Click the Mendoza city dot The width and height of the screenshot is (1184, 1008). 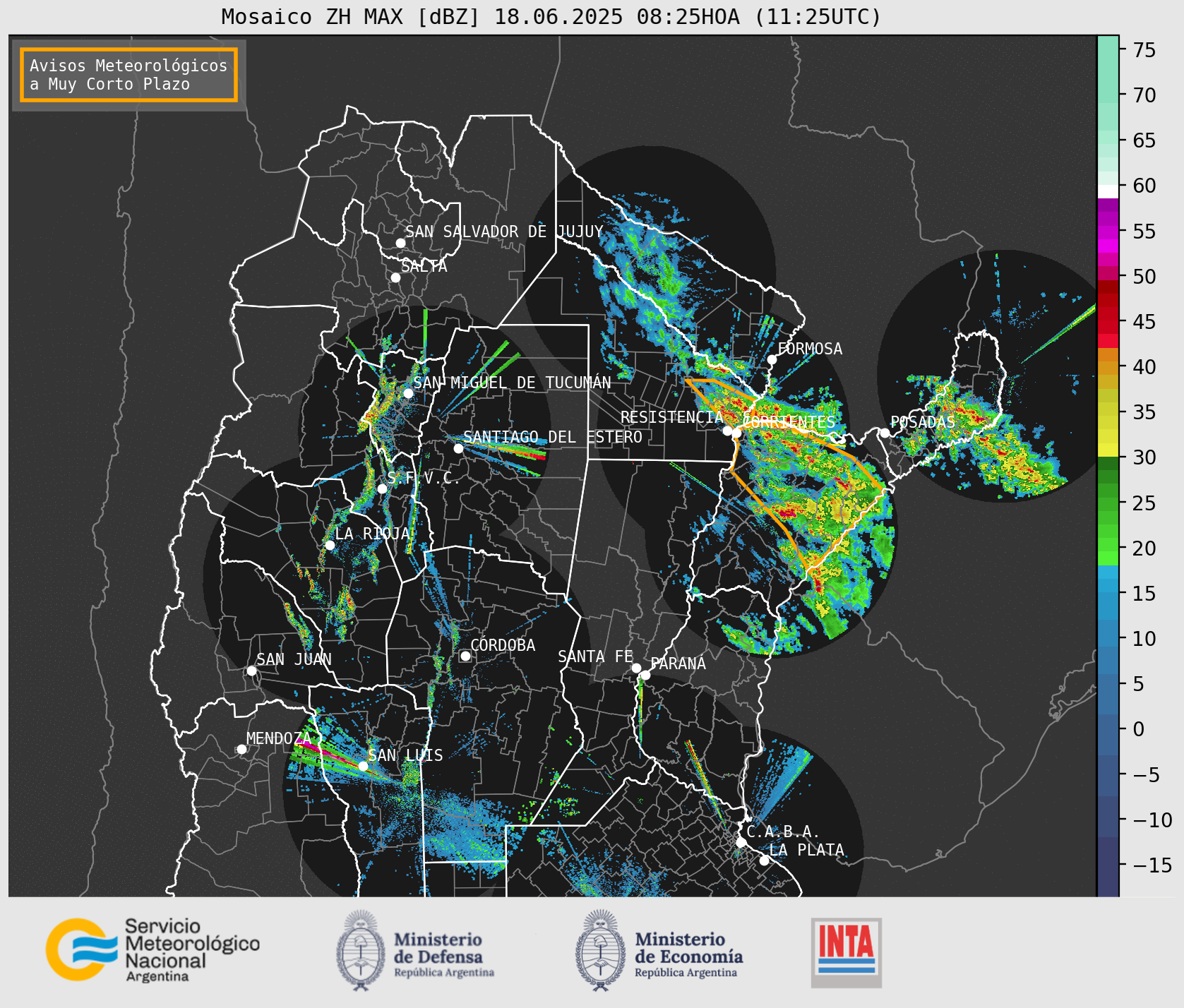pos(241,749)
